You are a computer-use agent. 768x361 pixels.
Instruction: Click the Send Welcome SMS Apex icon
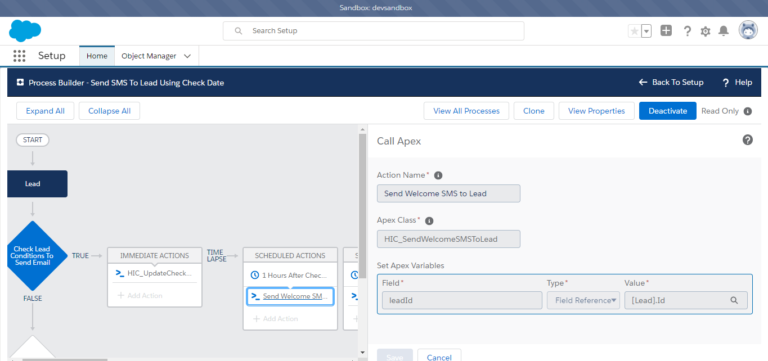[255, 296]
